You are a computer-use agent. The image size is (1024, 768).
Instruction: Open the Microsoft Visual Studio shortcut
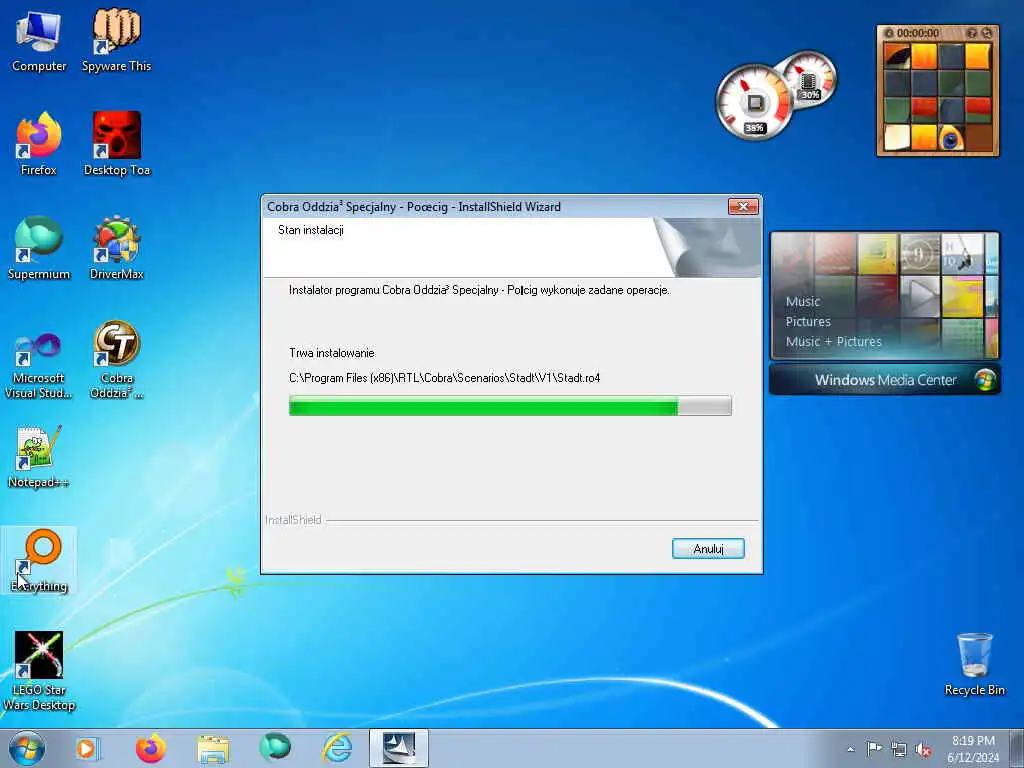(x=39, y=366)
